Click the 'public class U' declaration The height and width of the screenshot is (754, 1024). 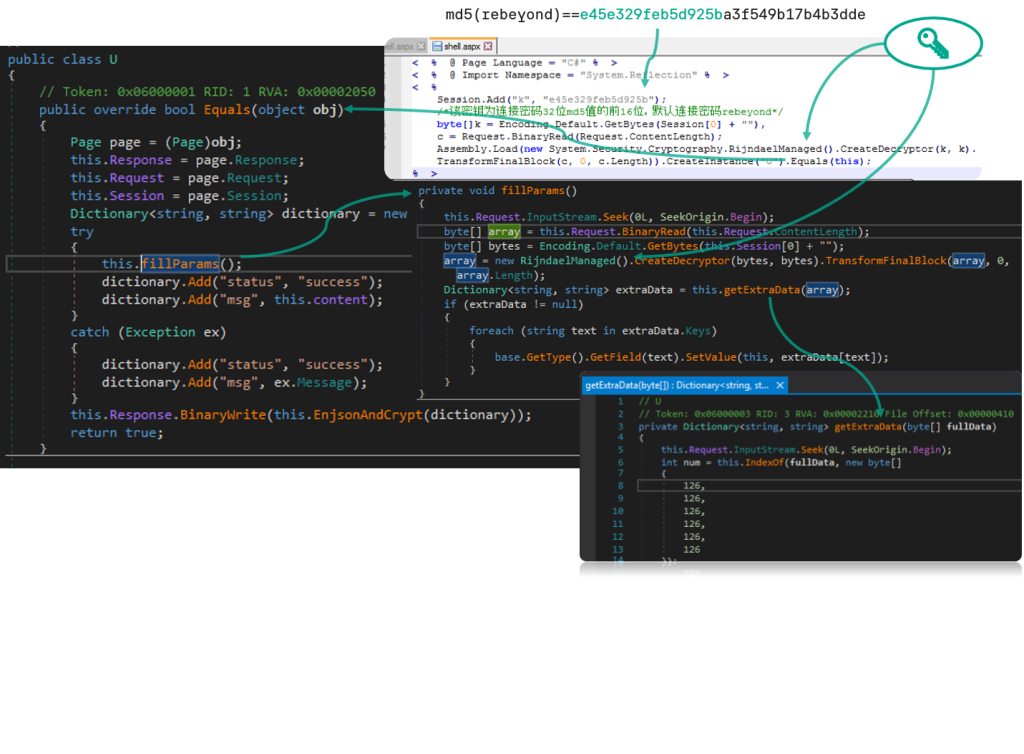[x=63, y=59]
